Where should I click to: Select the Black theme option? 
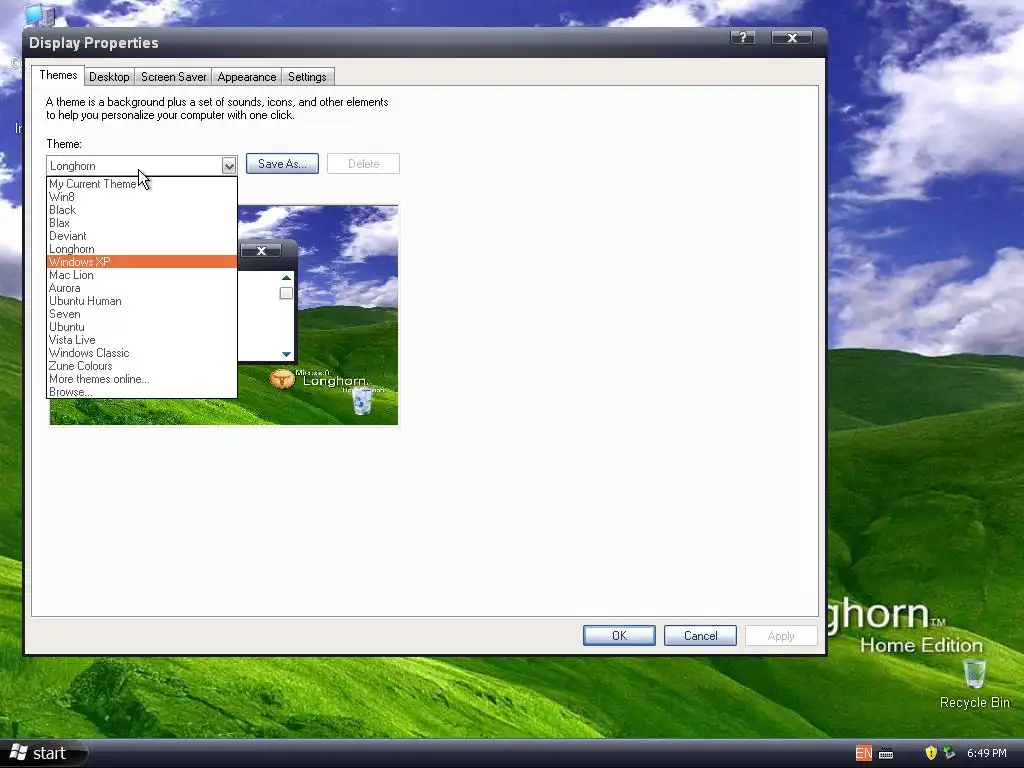click(x=142, y=210)
